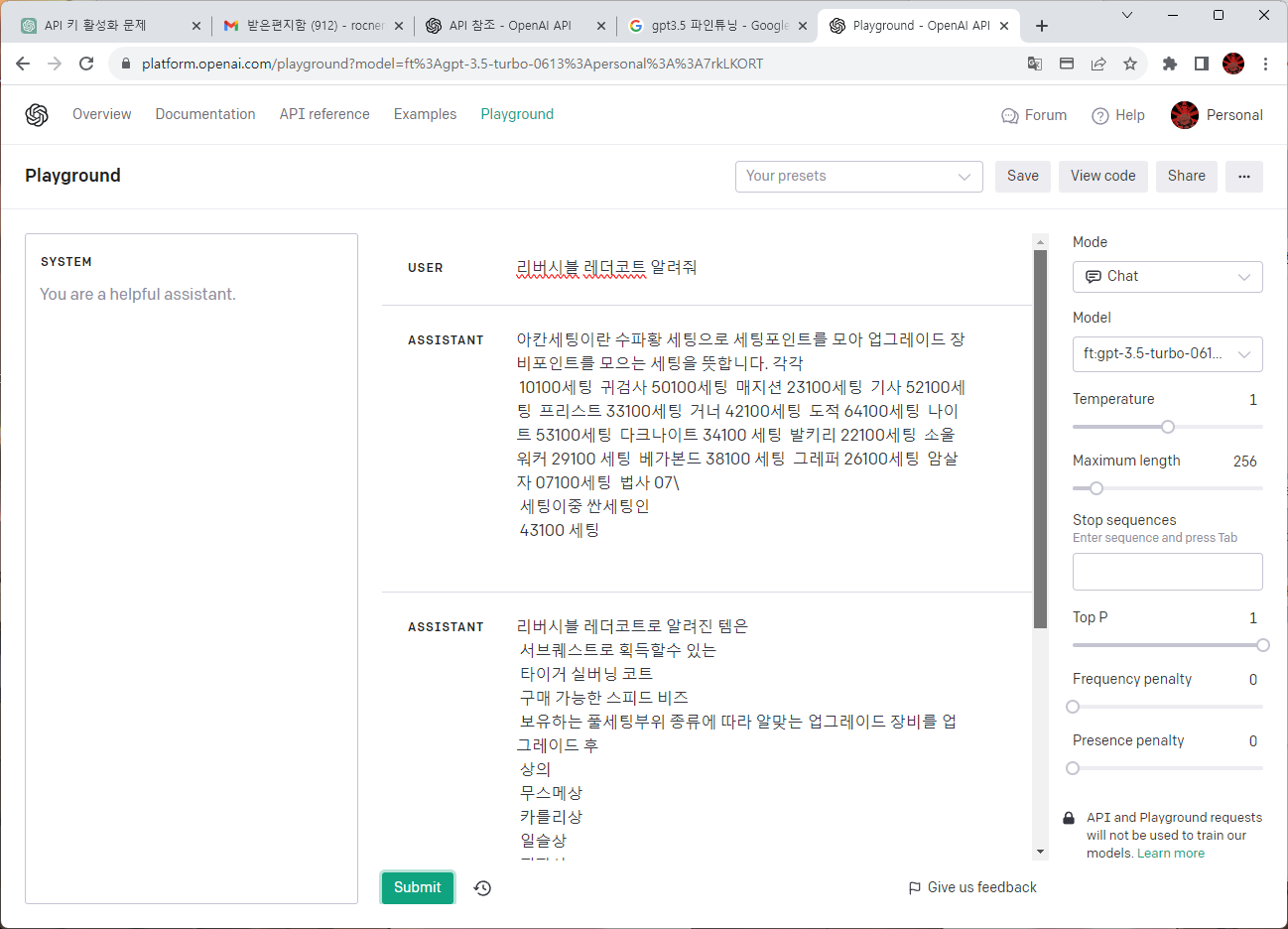
Task: Click the Maximum length value 256
Action: [1245, 462]
